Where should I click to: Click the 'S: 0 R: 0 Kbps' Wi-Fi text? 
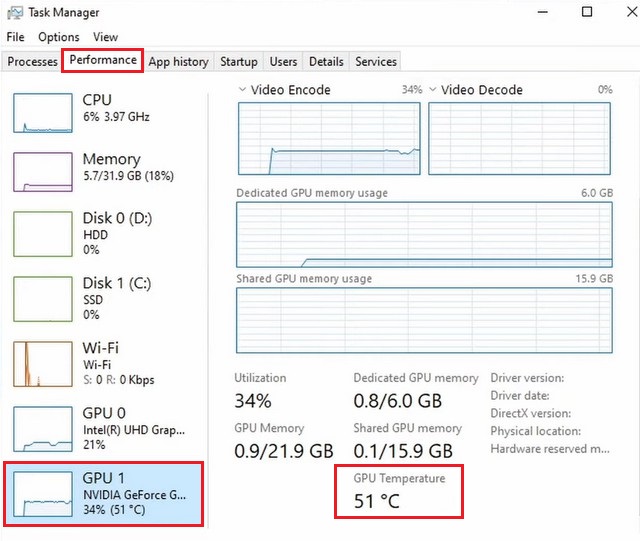coord(119,380)
